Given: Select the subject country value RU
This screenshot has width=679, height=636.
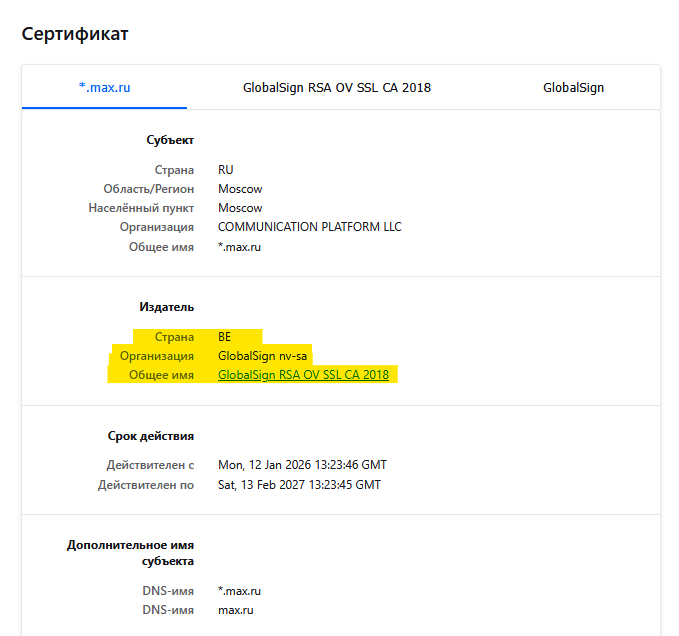Looking at the screenshot, I should [226, 170].
